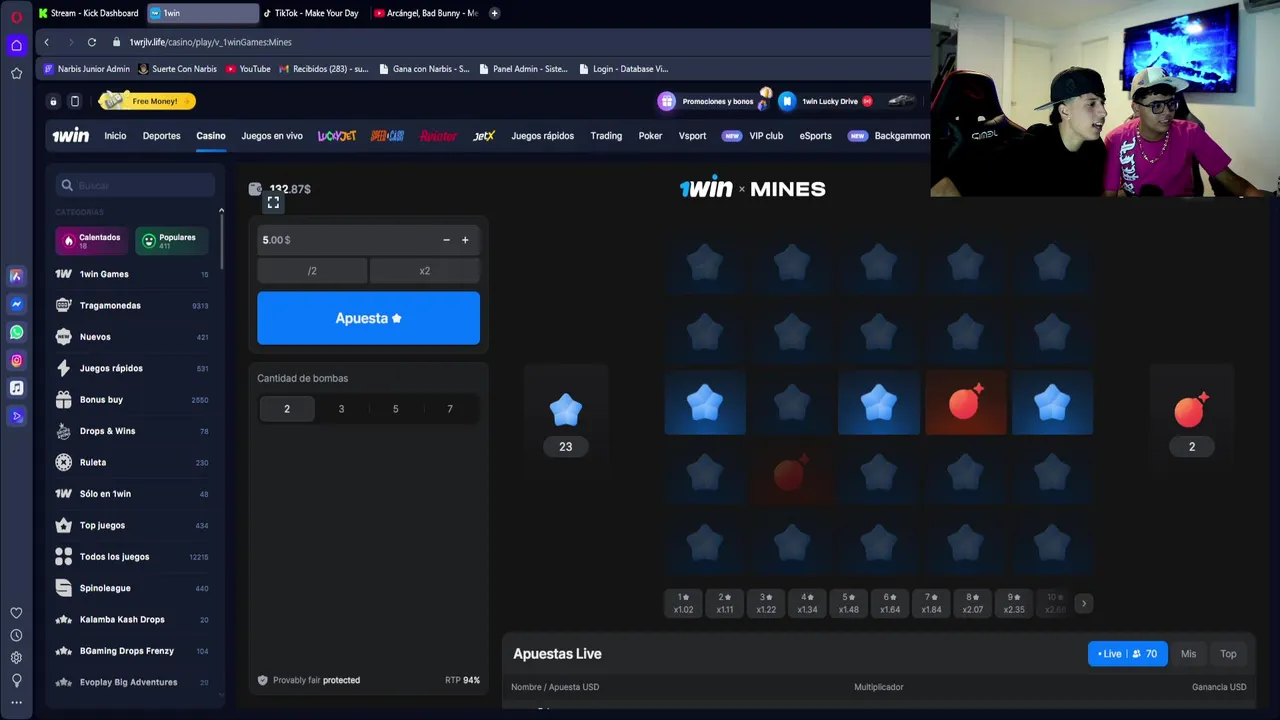Open Messenger from the Opera sidebar
The height and width of the screenshot is (720, 1280).
click(x=16, y=304)
